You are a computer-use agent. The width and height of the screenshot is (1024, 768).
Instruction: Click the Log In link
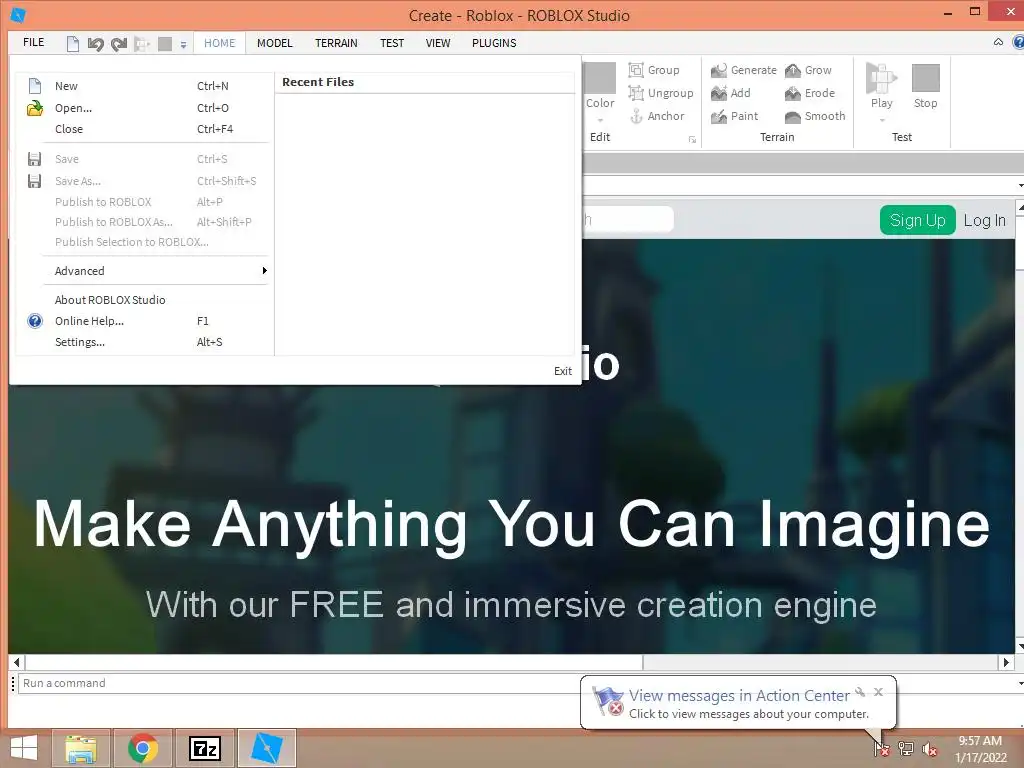(984, 221)
